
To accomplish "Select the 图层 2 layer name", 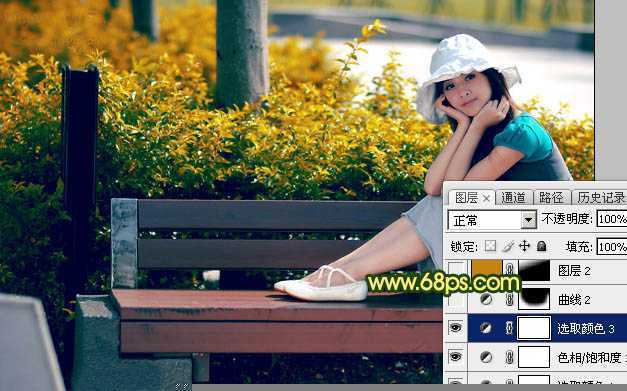I will (x=574, y=271).
